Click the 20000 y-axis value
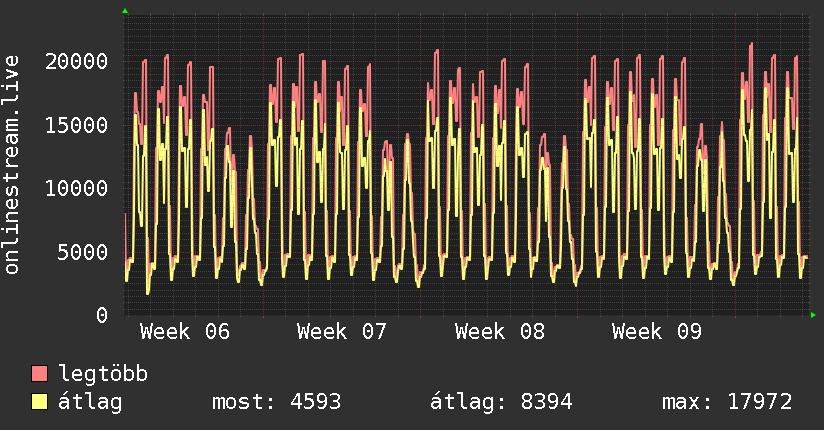The width and height of the screenshot is (824, 430). tap(77, 61)
